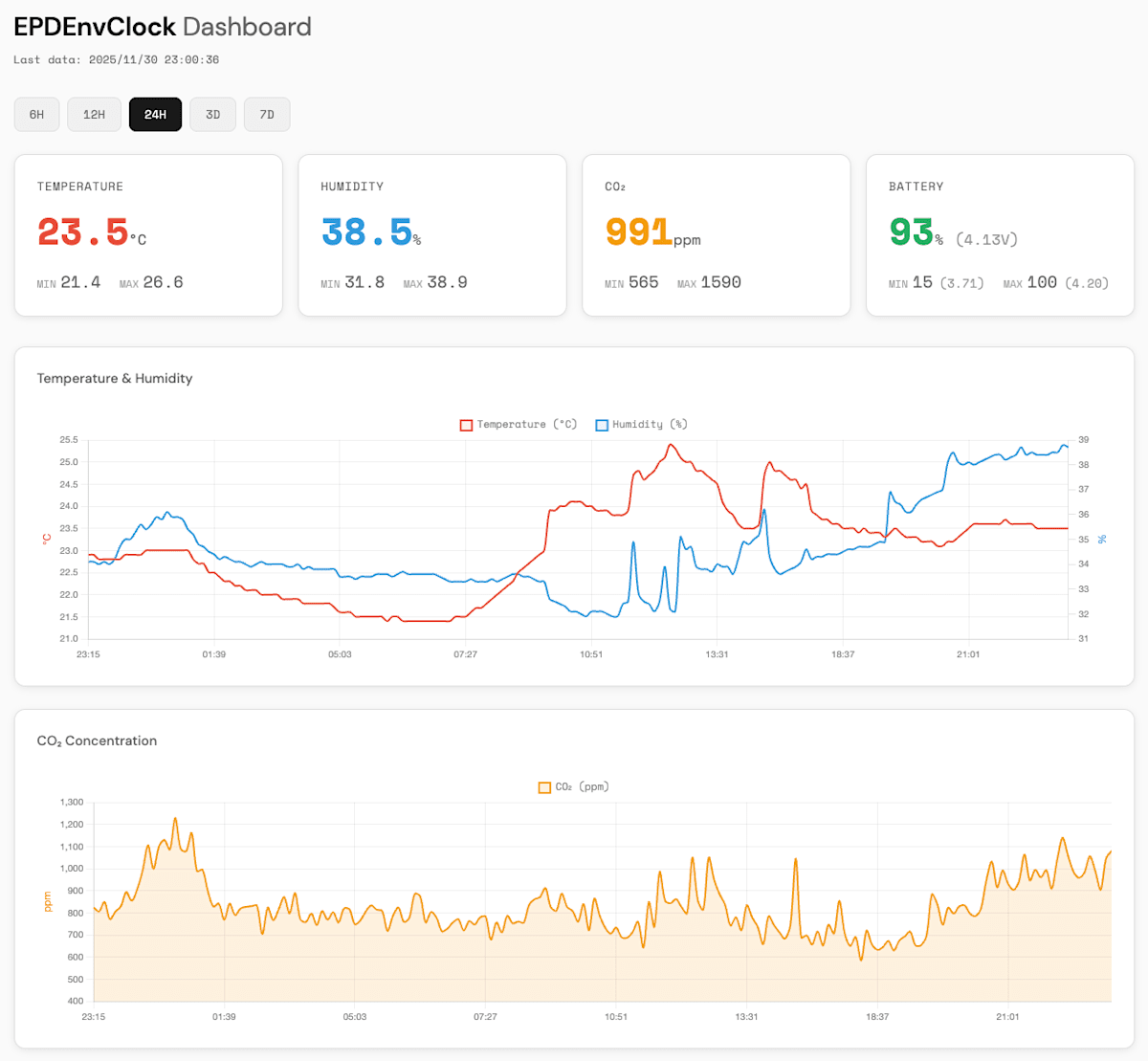This screenshot has height=1061, width=1148.
Task: Switch to the 12H view
Action: (94, 114)
